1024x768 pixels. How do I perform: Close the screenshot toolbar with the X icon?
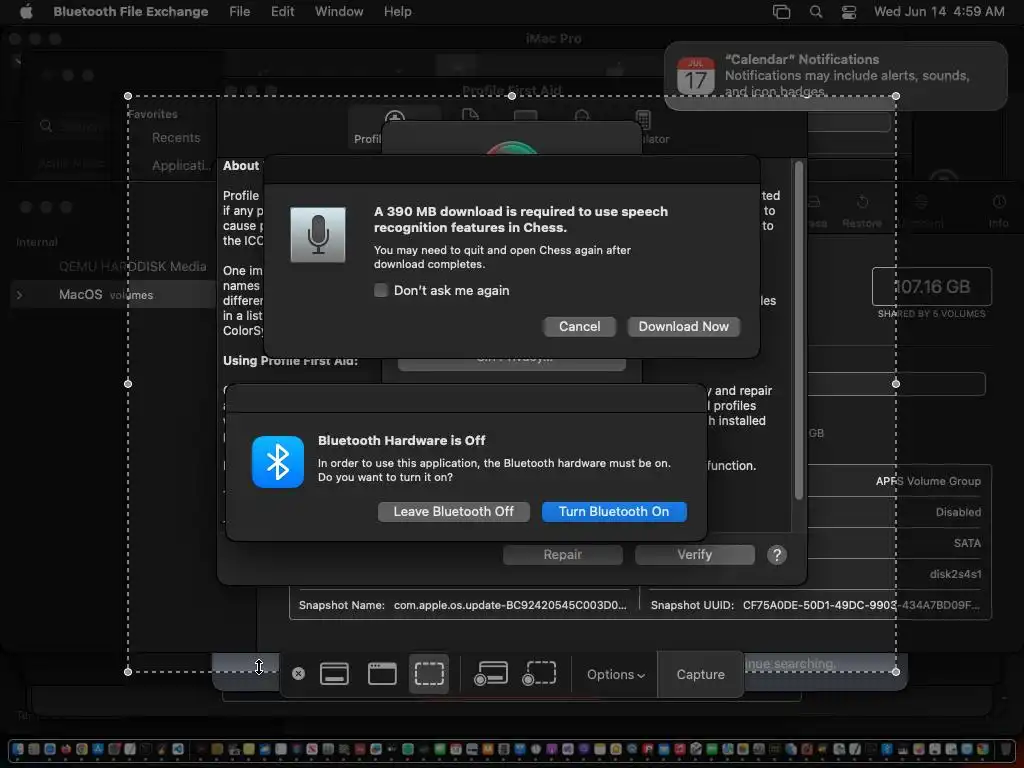298,673
